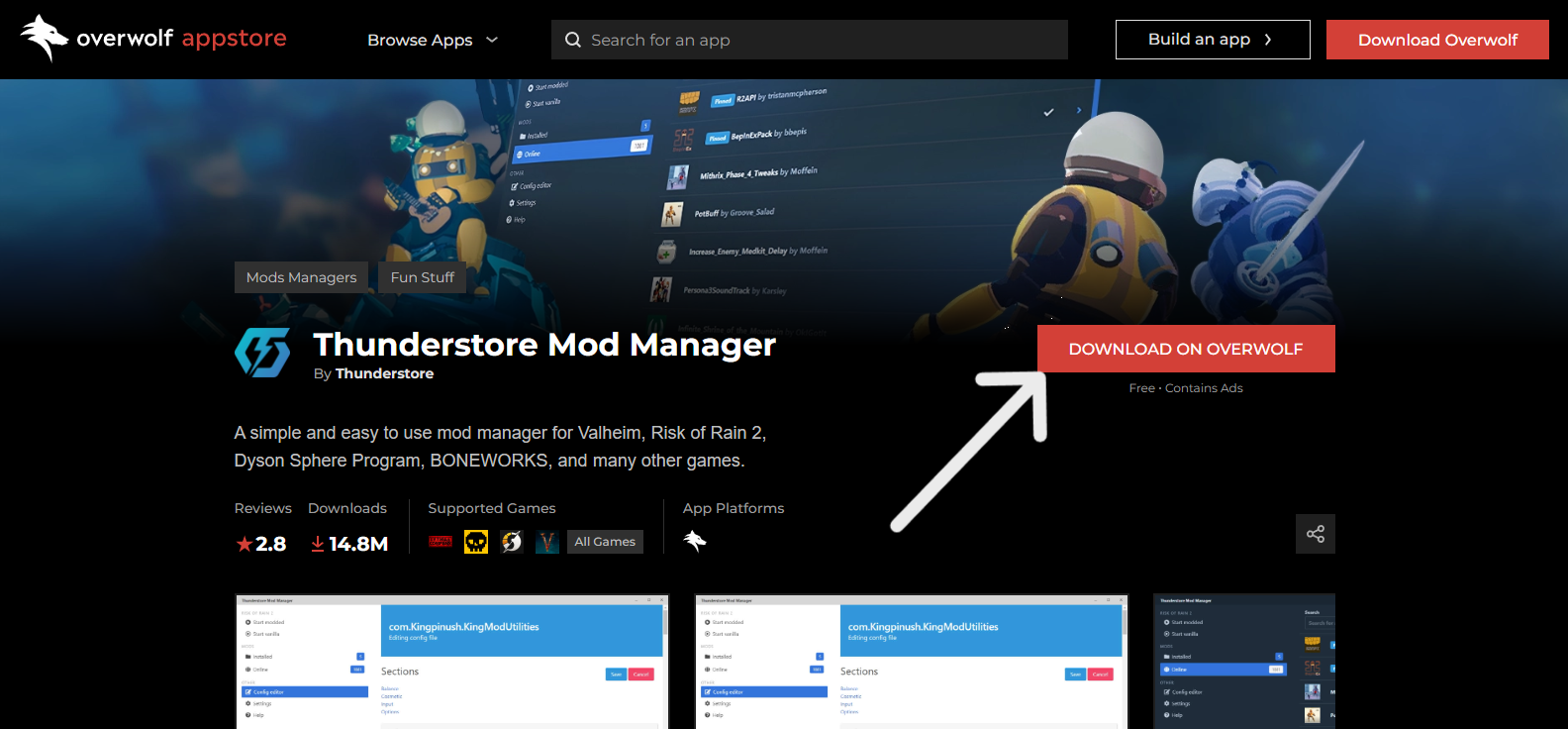Screen dimensions: 1568x729
Task: Click the Reviews label
Action: [x=263, y=508]
